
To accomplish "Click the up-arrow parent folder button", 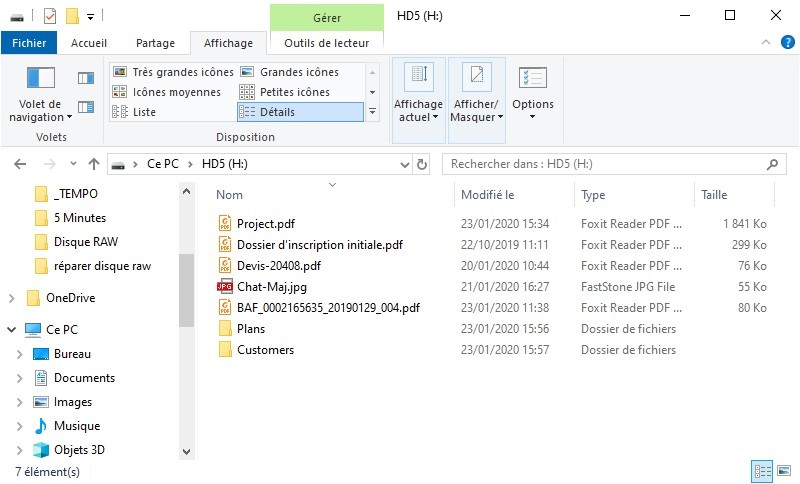I will click(94, 164).
